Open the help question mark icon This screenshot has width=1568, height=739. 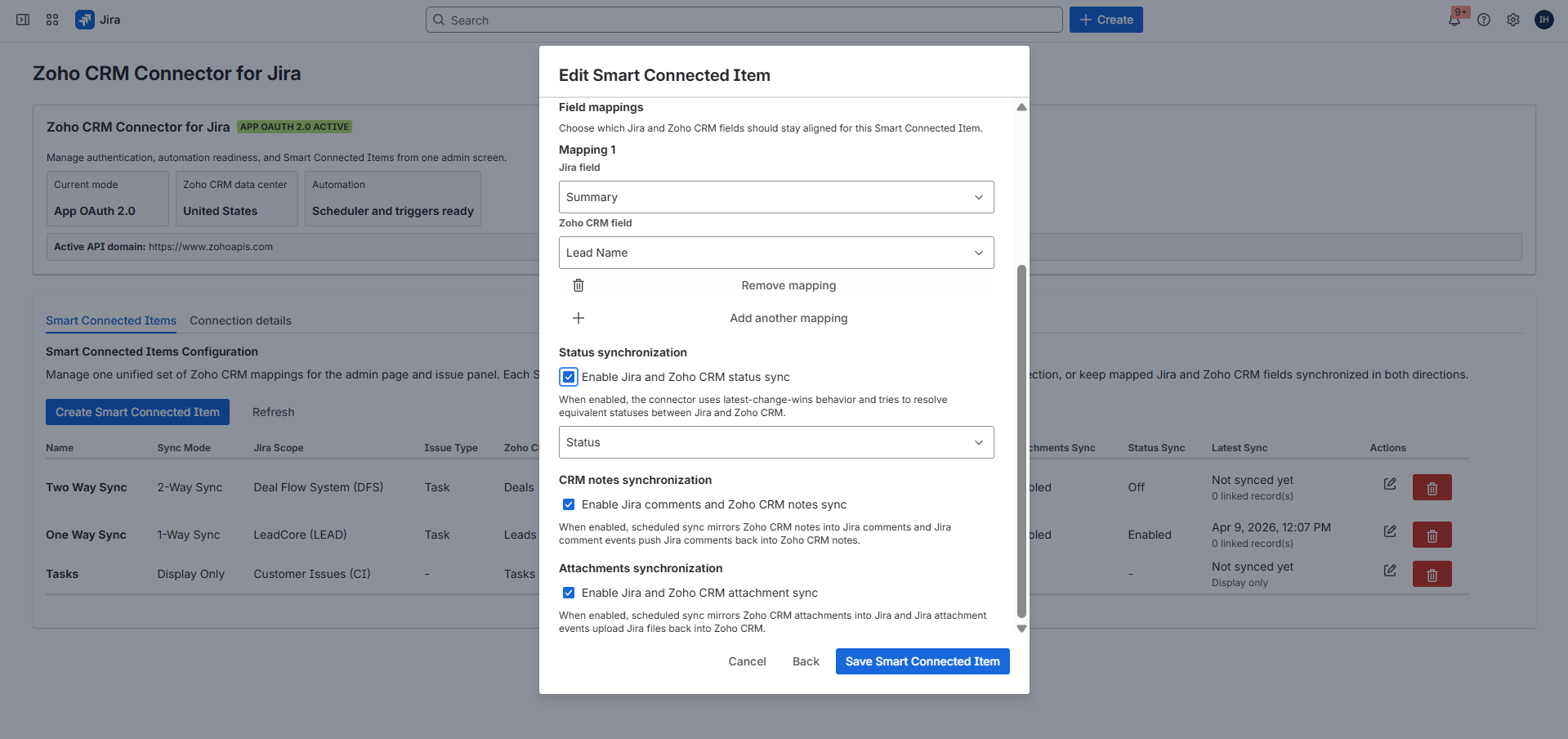pyautogui.click(x=1484, y=20)
